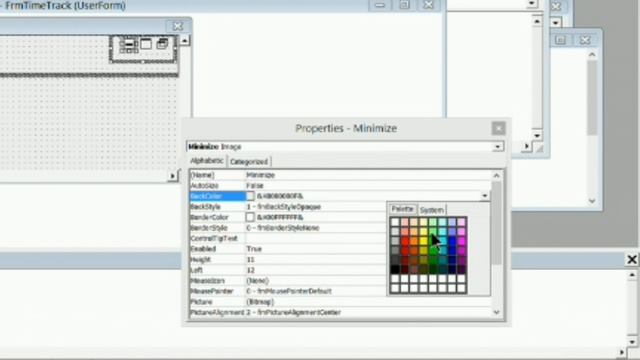Click the Height value 11

click(250, 260)
